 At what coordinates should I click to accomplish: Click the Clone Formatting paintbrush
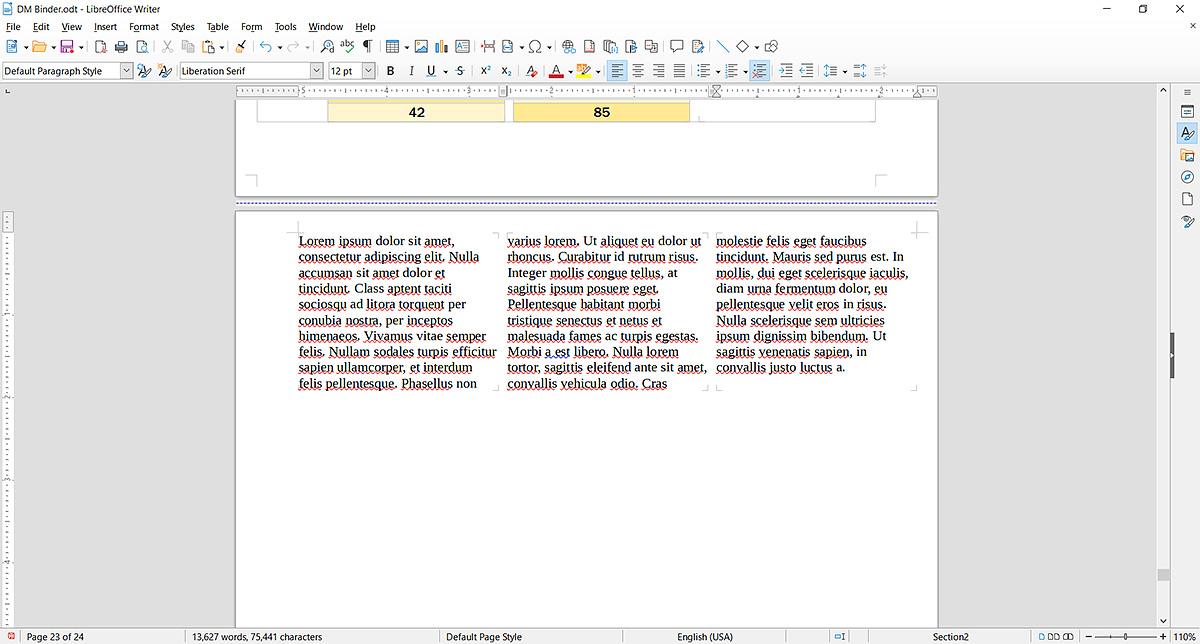click(240, 46)
